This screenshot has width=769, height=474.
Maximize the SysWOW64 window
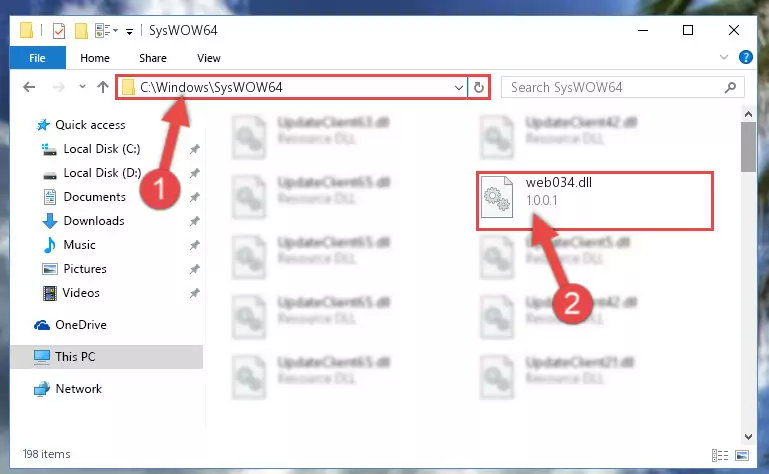pos(688,30)
